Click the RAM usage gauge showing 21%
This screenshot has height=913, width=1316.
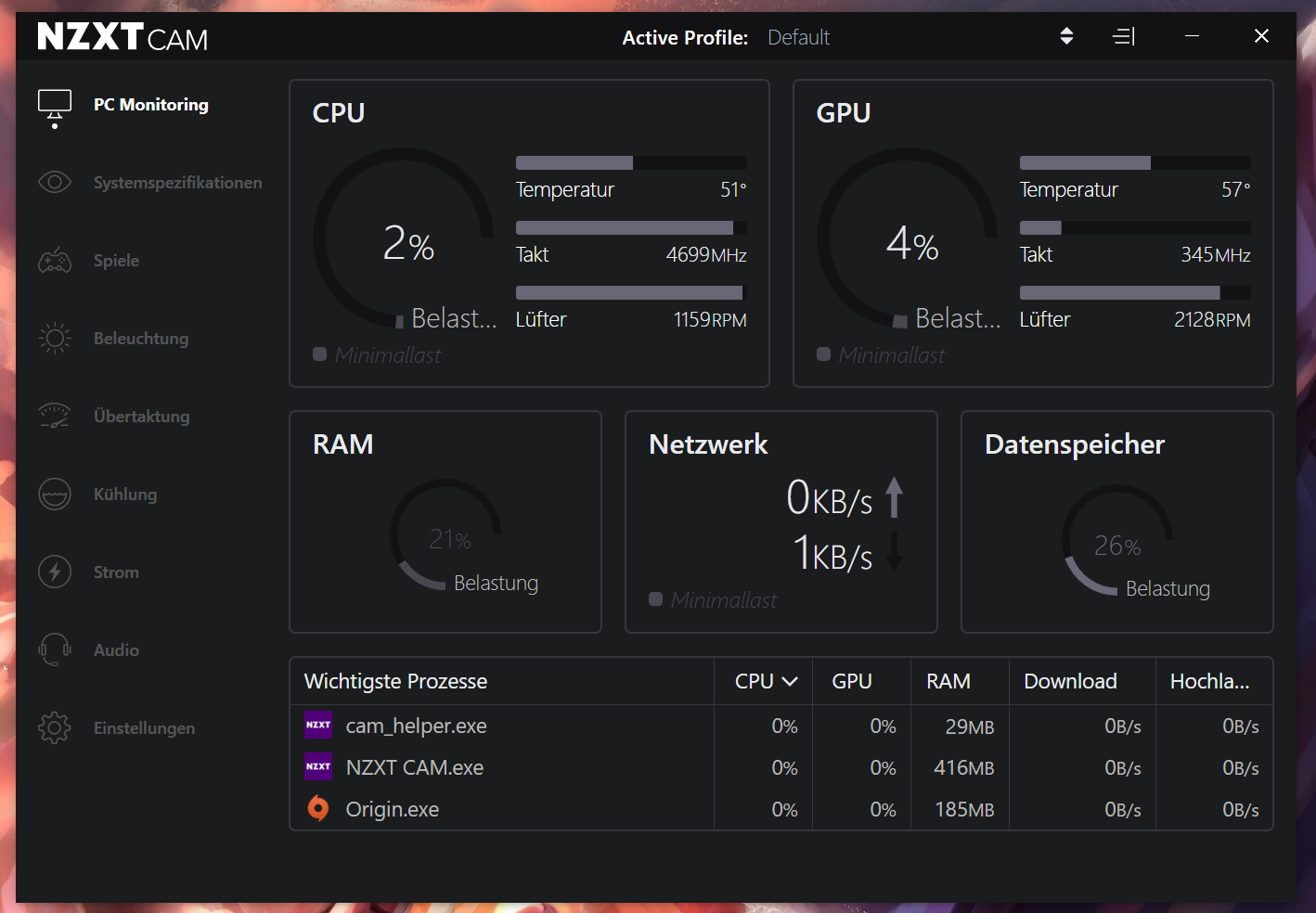tap(445, 534)
